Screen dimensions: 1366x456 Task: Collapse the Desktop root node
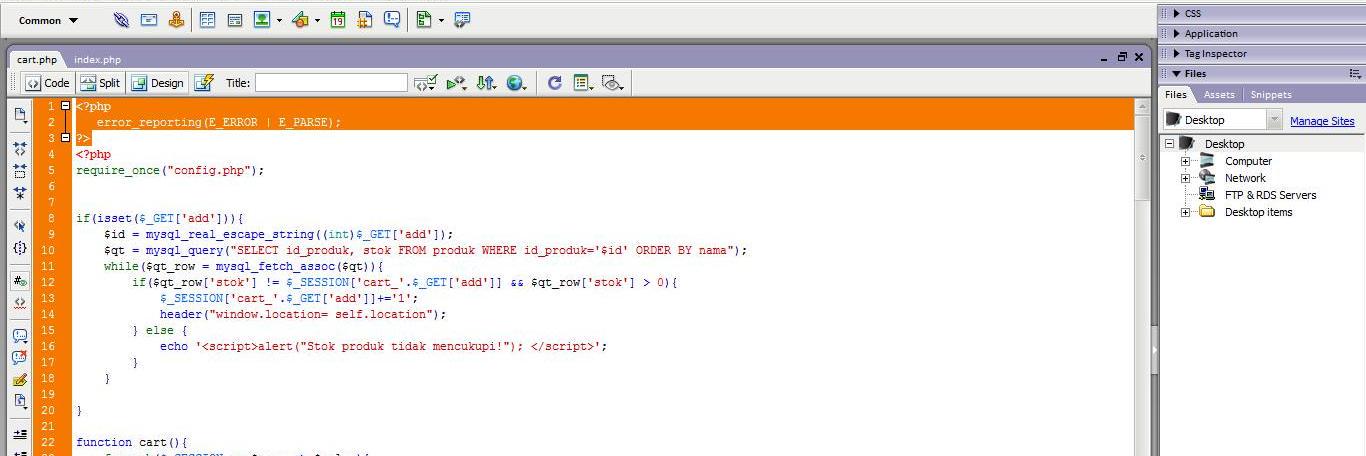(x=1169, y=144)
